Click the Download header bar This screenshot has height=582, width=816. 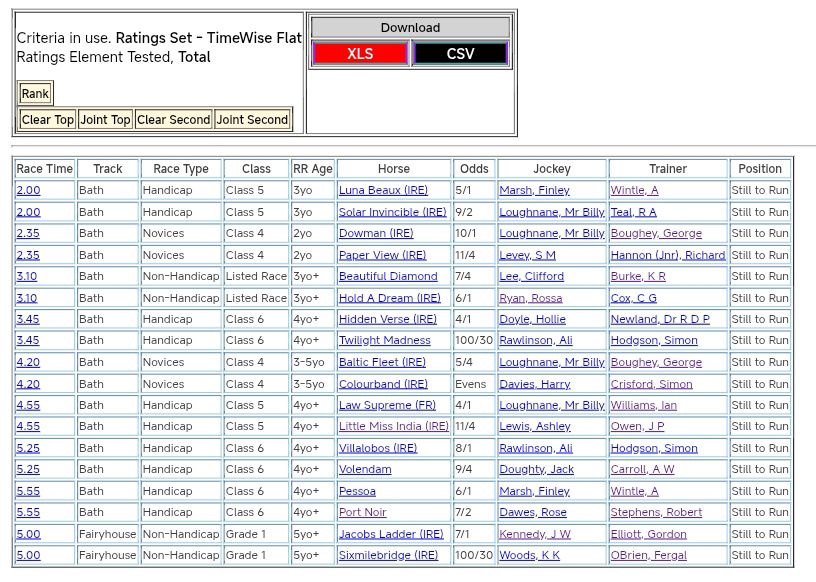tap(410, 28)
